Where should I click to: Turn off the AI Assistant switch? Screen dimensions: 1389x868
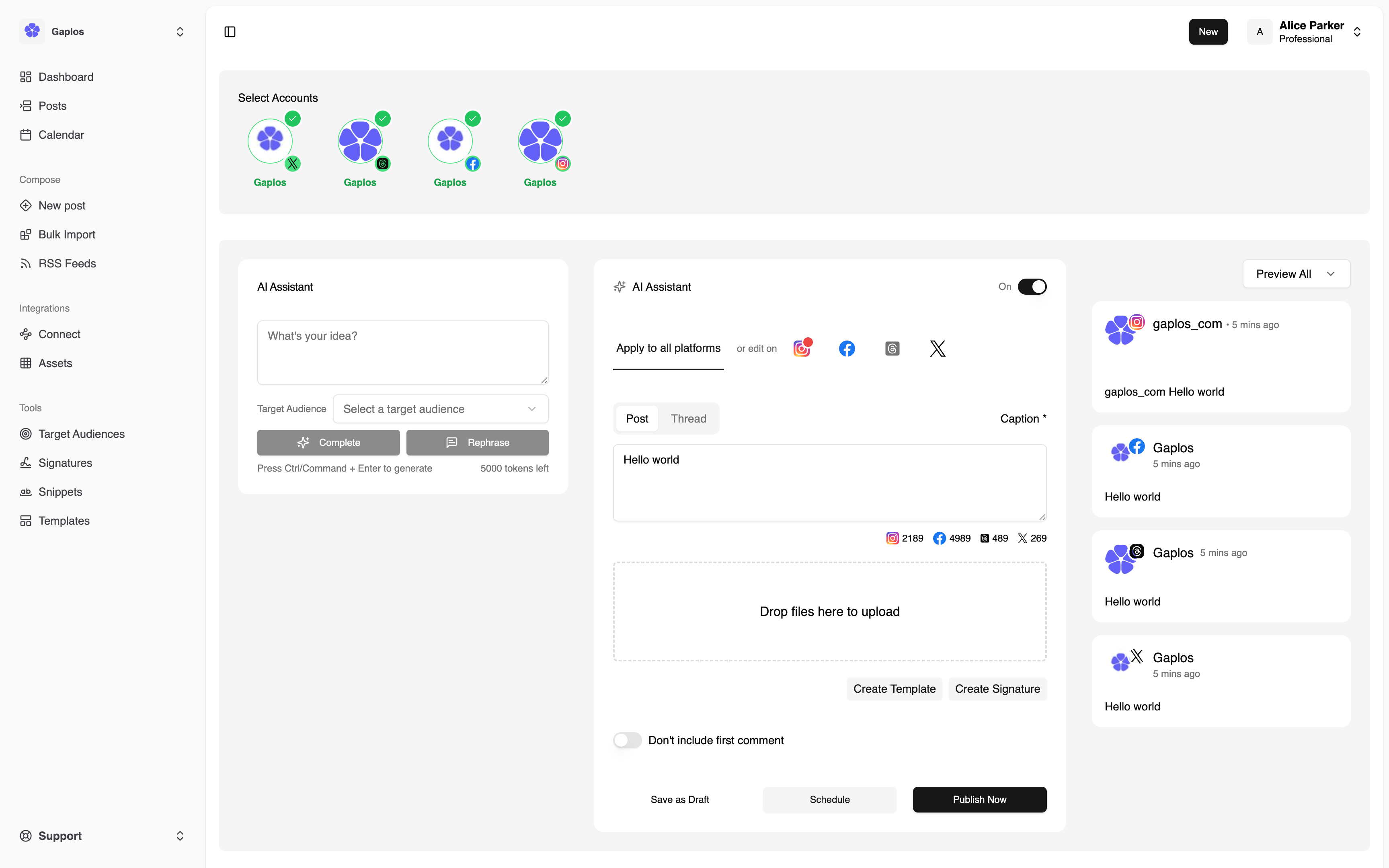click(x=1032, y=287)
